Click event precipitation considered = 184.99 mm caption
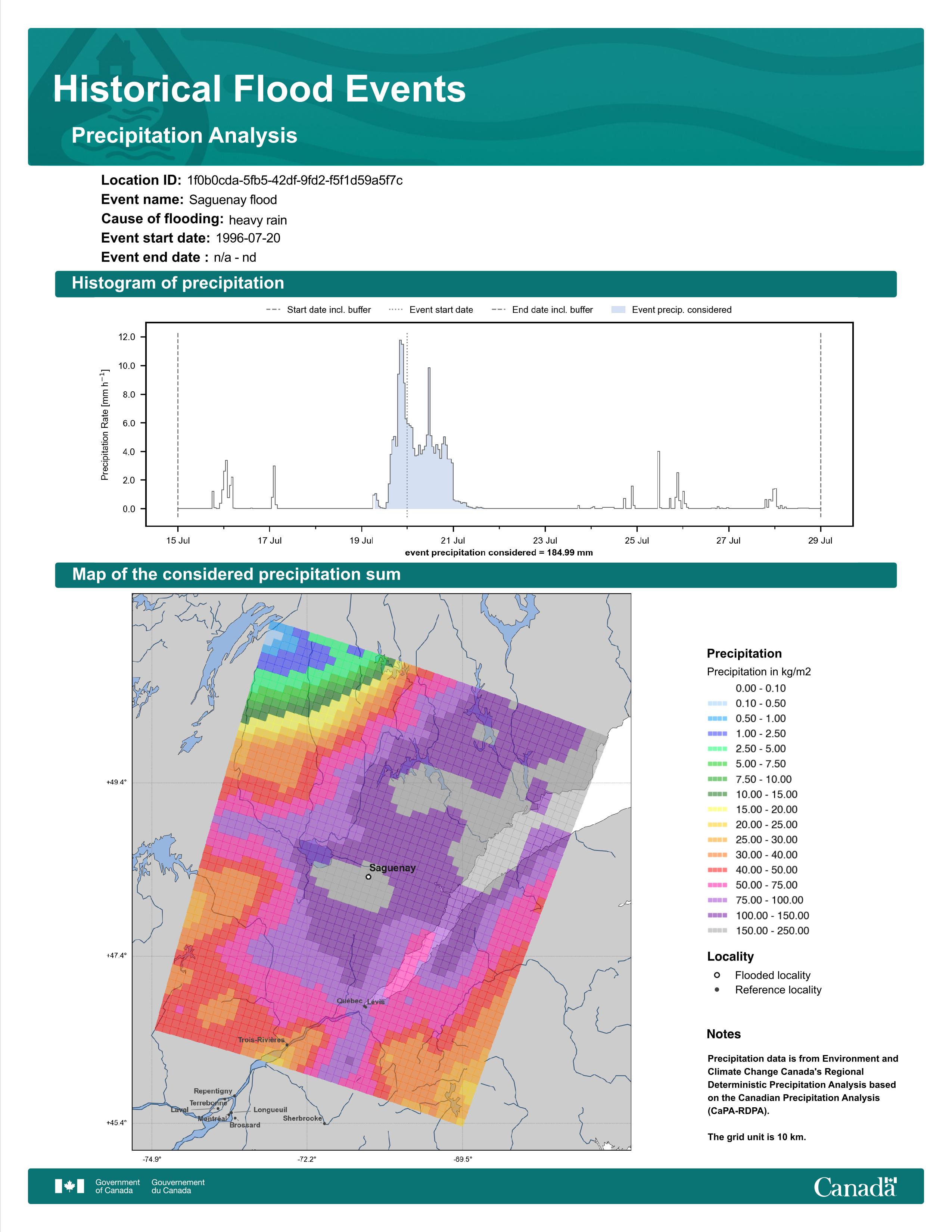The image size is (952, 1232). pyautogui.click(x=498, y=553)
